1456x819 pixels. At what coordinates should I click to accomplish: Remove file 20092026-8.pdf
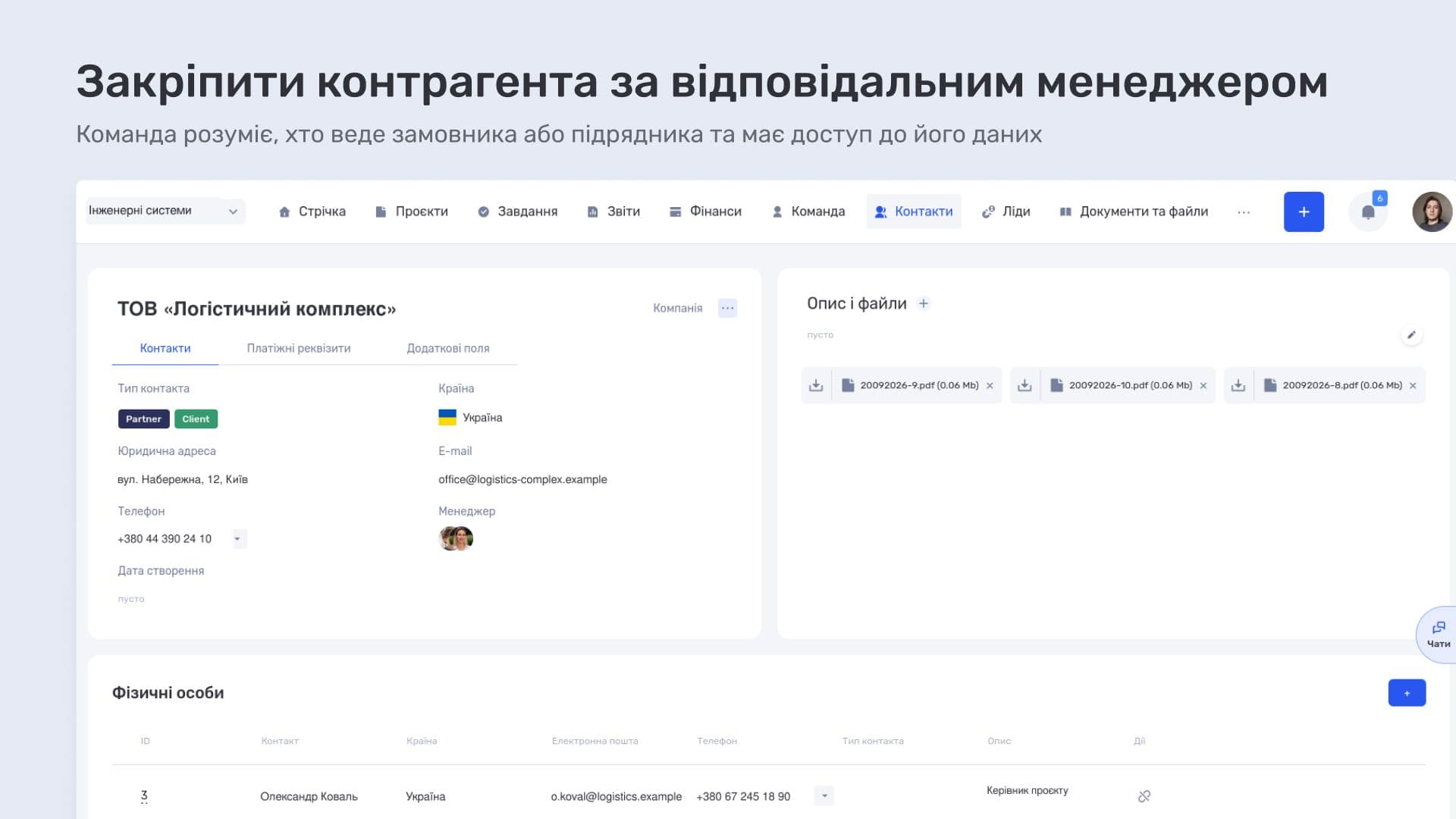[1413, 385]
